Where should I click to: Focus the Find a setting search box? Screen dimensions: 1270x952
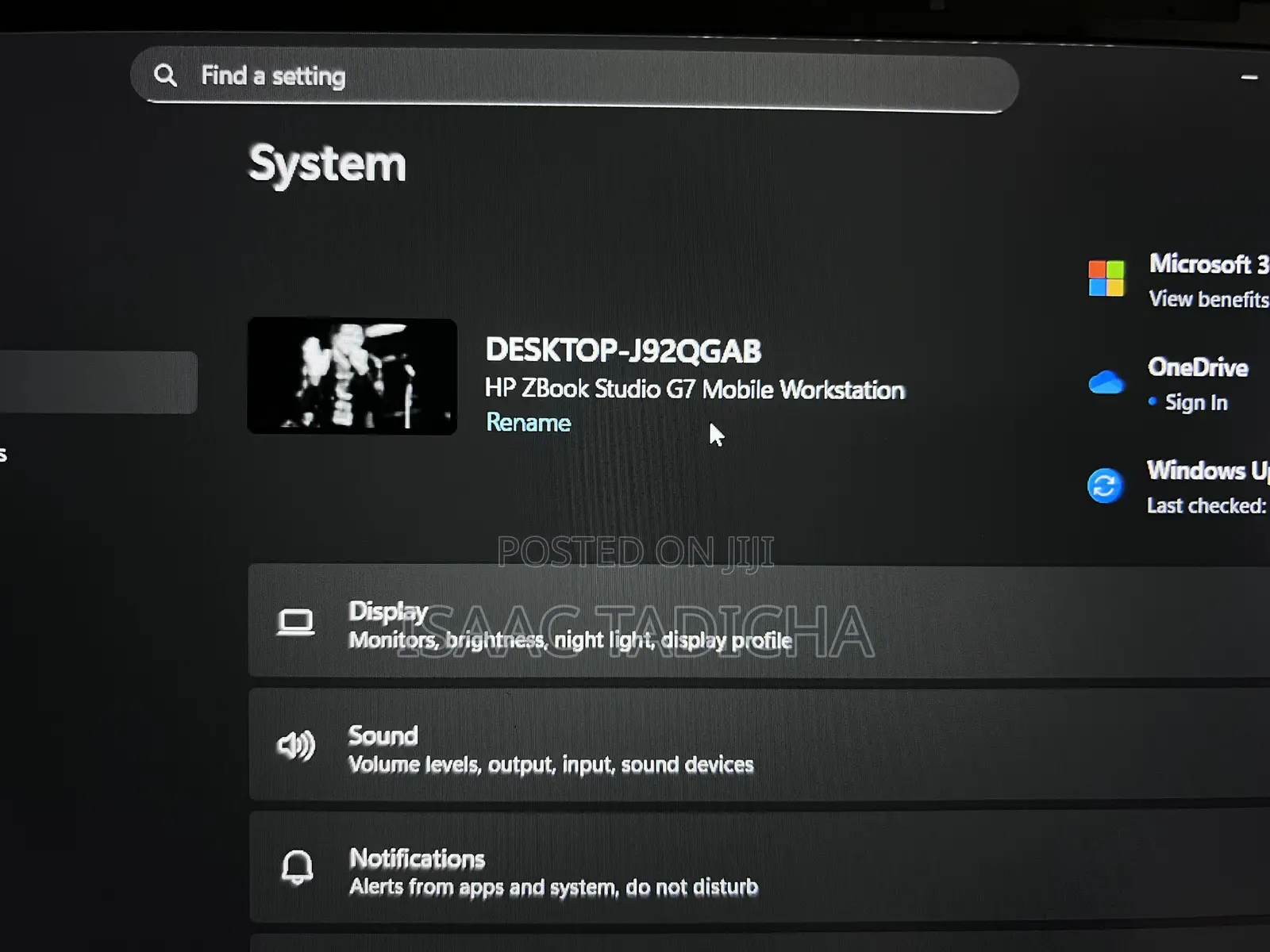click(575, 79)
